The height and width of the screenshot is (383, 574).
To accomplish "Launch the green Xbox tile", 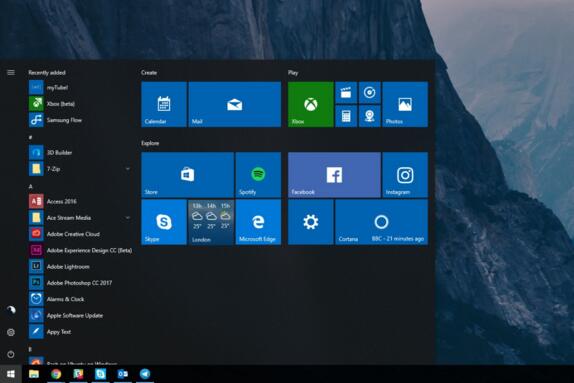I will click(x=311, y=104).
